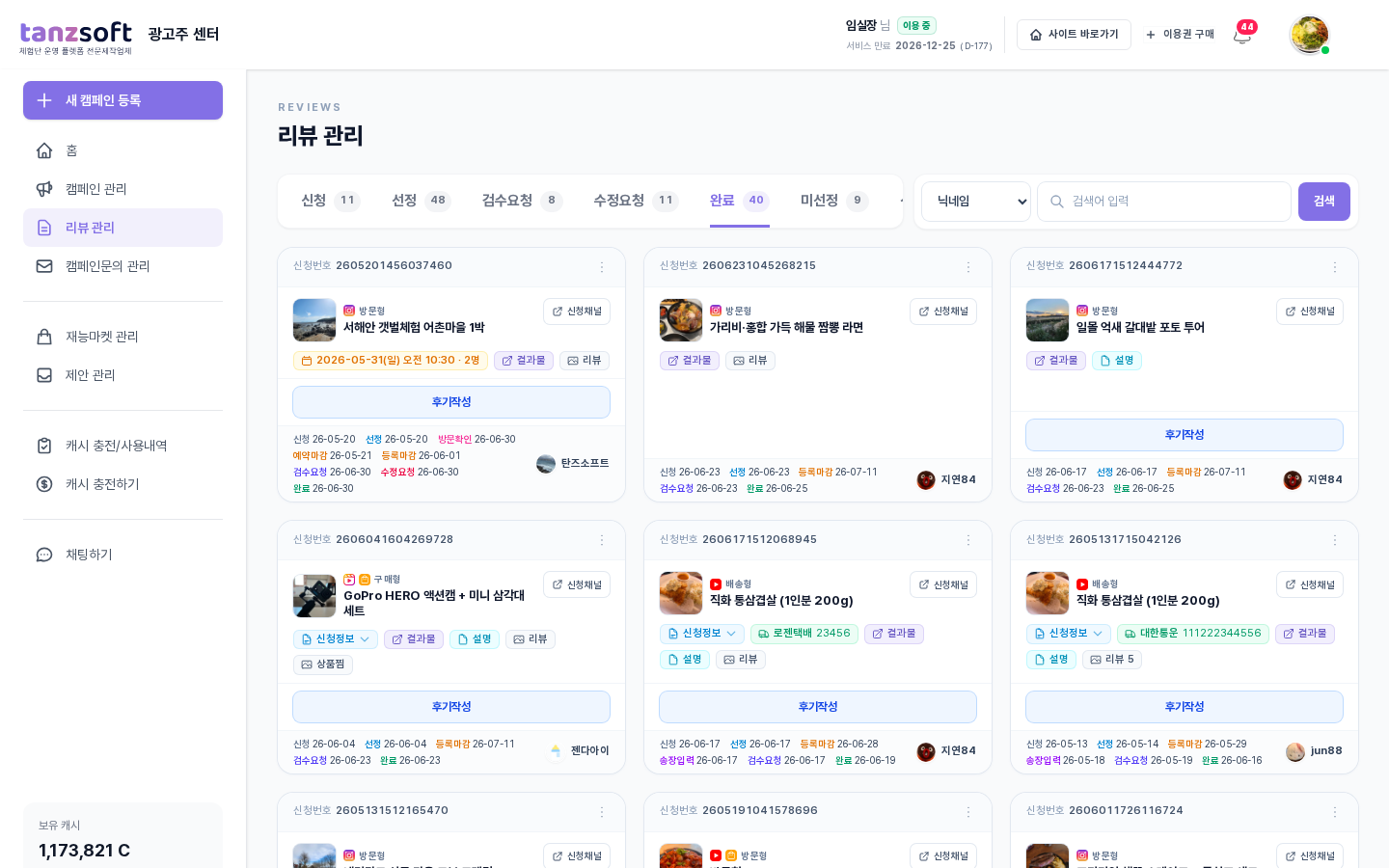
Task: Open more menu for request 2606171512068945
Action: click(968, 540)
